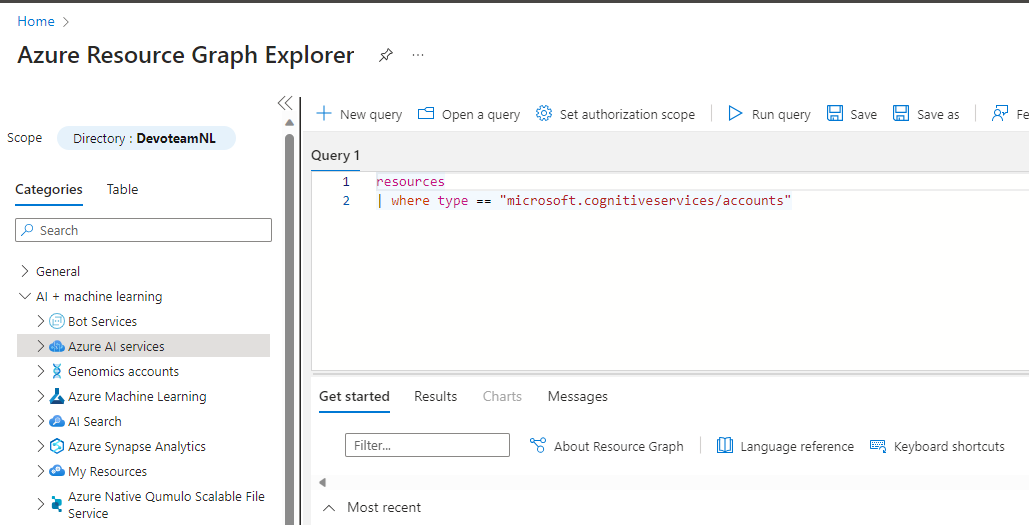The image size is (1029, 525).
Task: Click the horizontal scroll left arrow
Action: 322,482
